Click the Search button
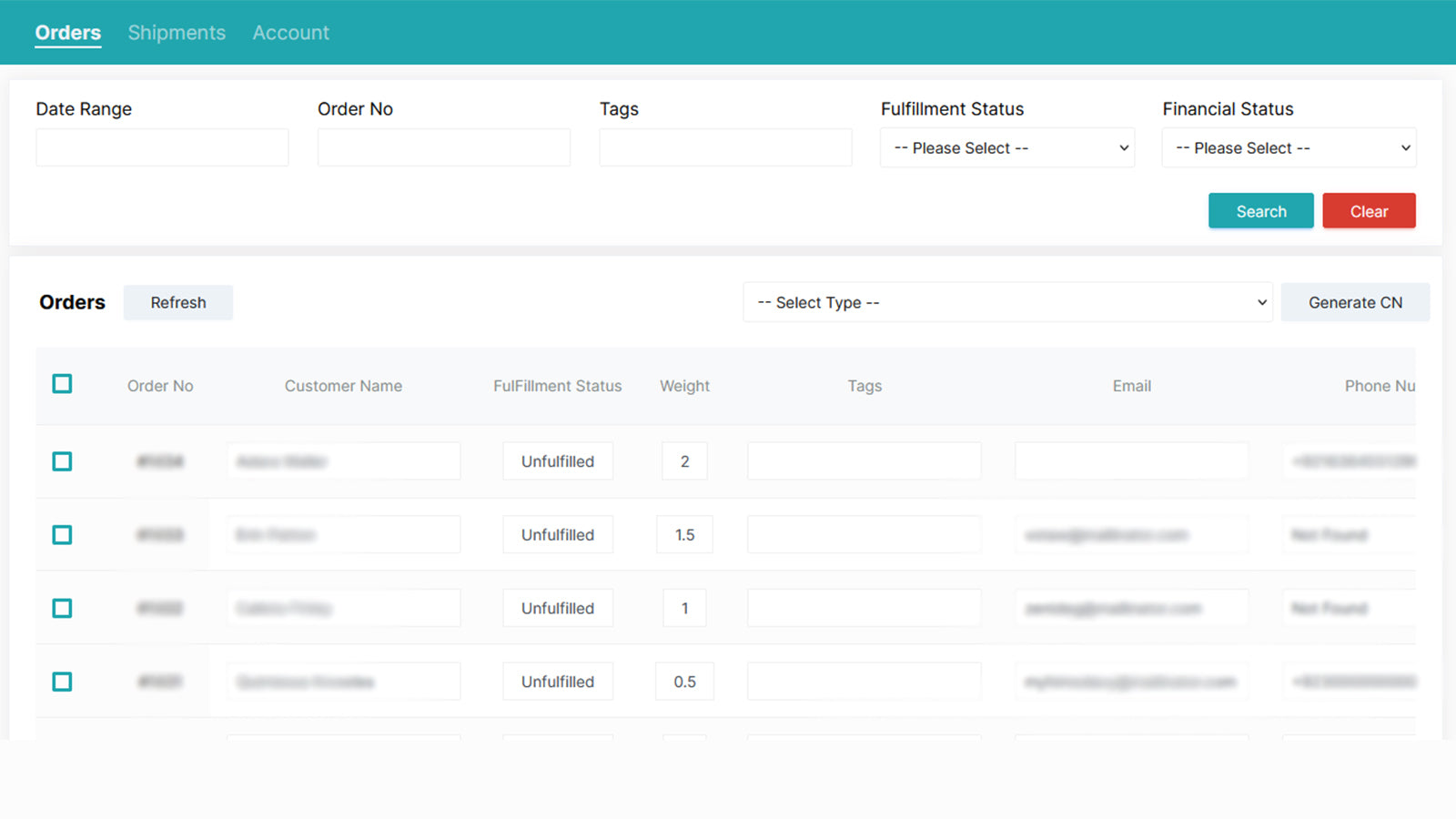The height and width of the screenshot is (819, 1456). (x=1260, y=210)
